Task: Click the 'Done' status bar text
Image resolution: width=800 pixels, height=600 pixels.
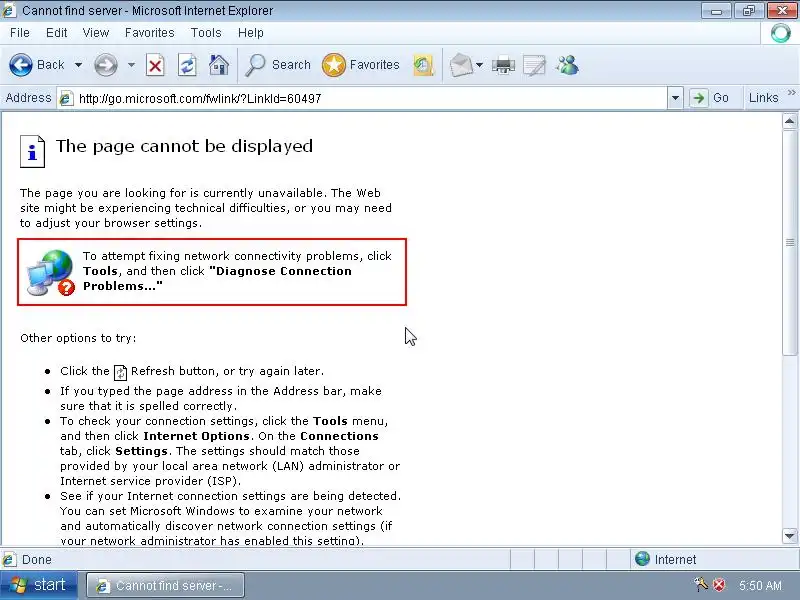Action: pyautogui.click(x=37, y=560)
